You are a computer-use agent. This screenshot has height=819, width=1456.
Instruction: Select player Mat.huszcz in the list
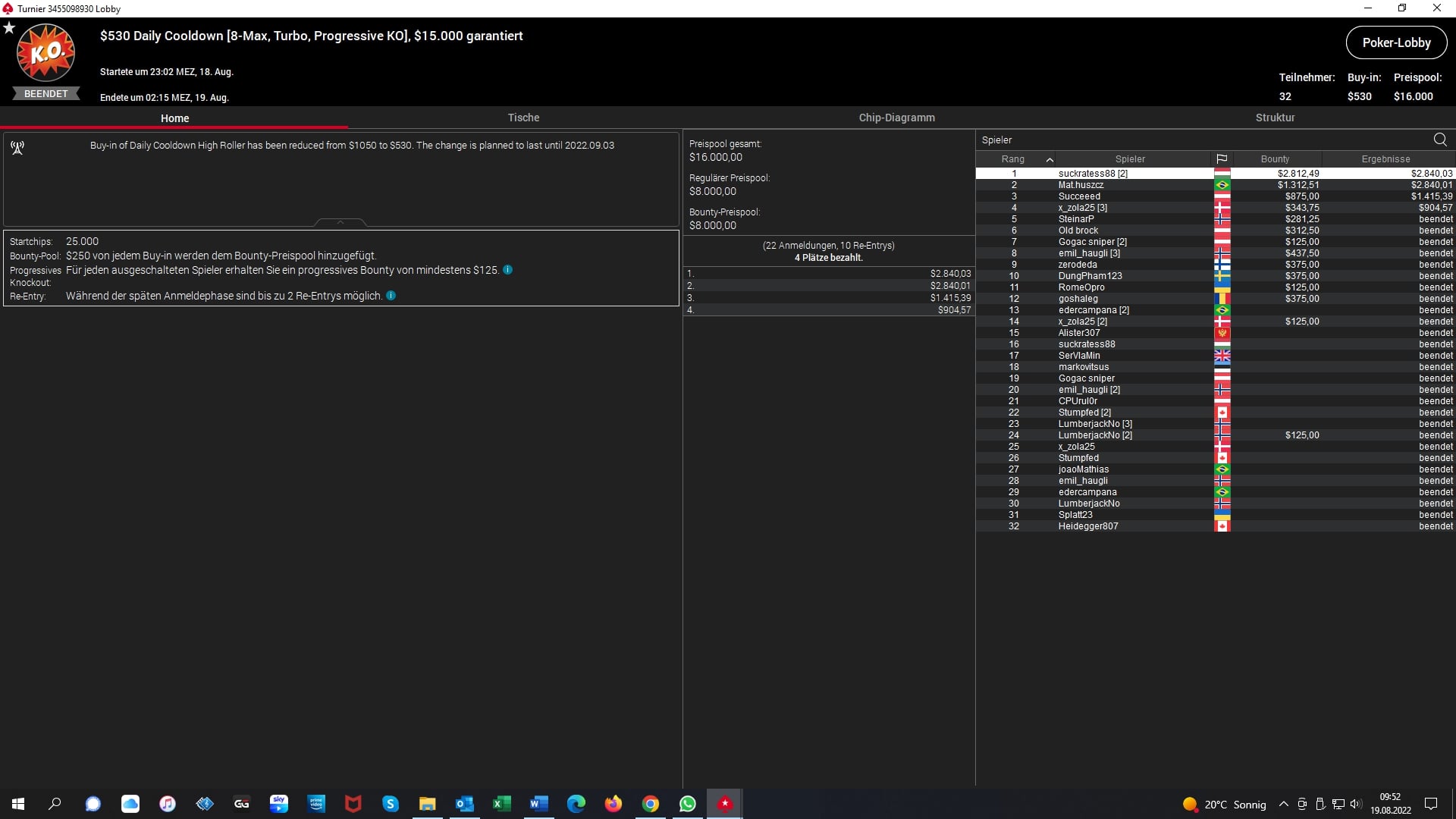(1081, 185)
